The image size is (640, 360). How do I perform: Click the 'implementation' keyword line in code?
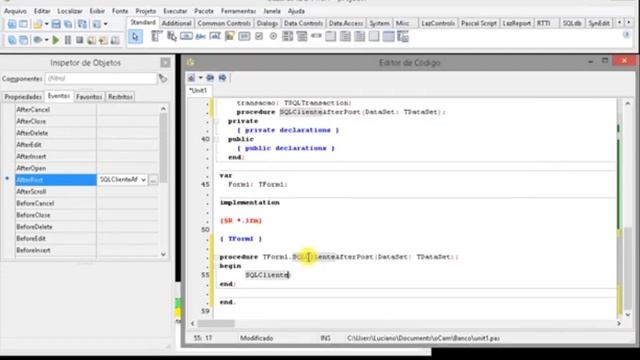249,202
